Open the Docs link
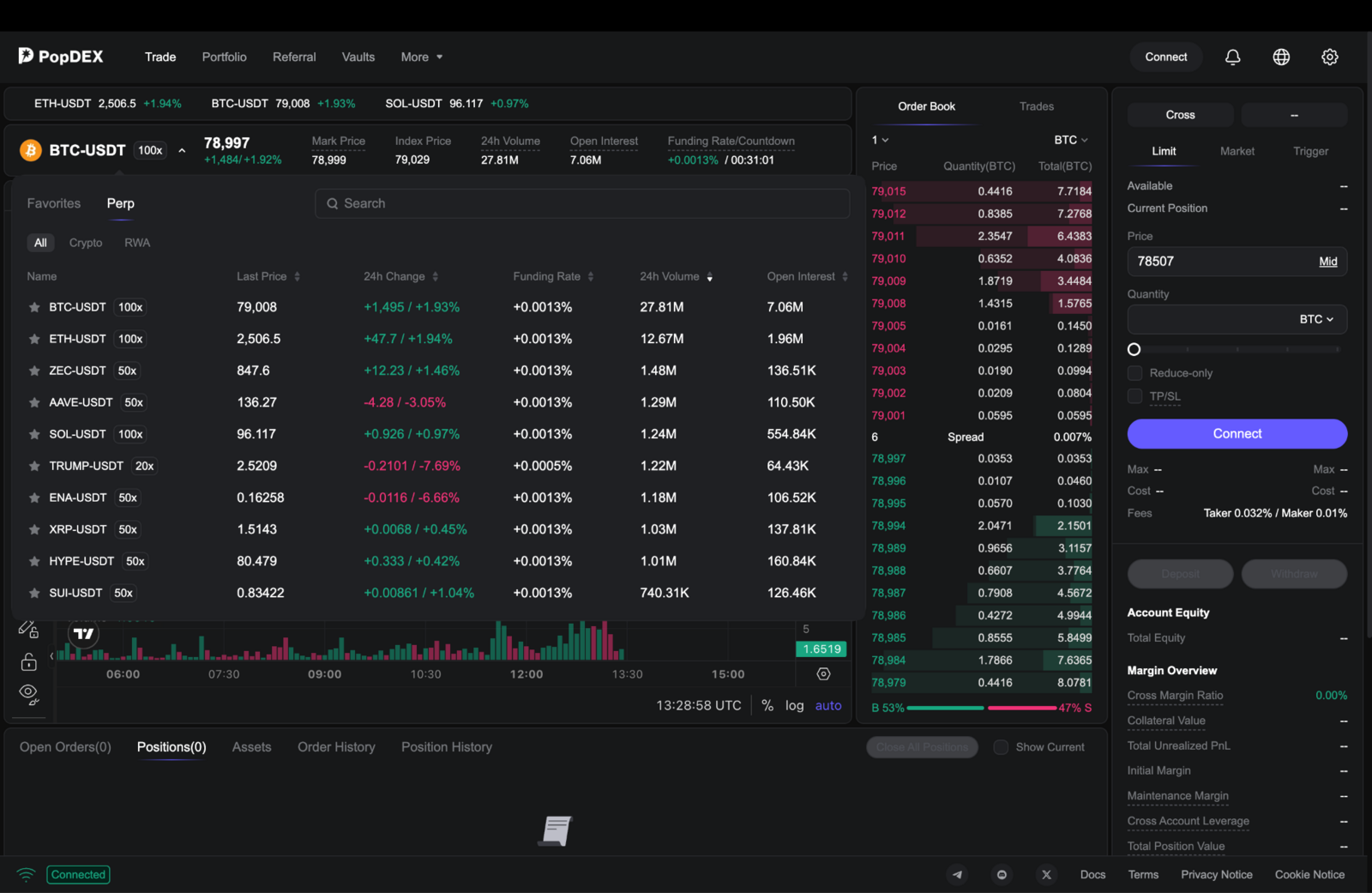1372x893 pixels. pos(1092,875)
